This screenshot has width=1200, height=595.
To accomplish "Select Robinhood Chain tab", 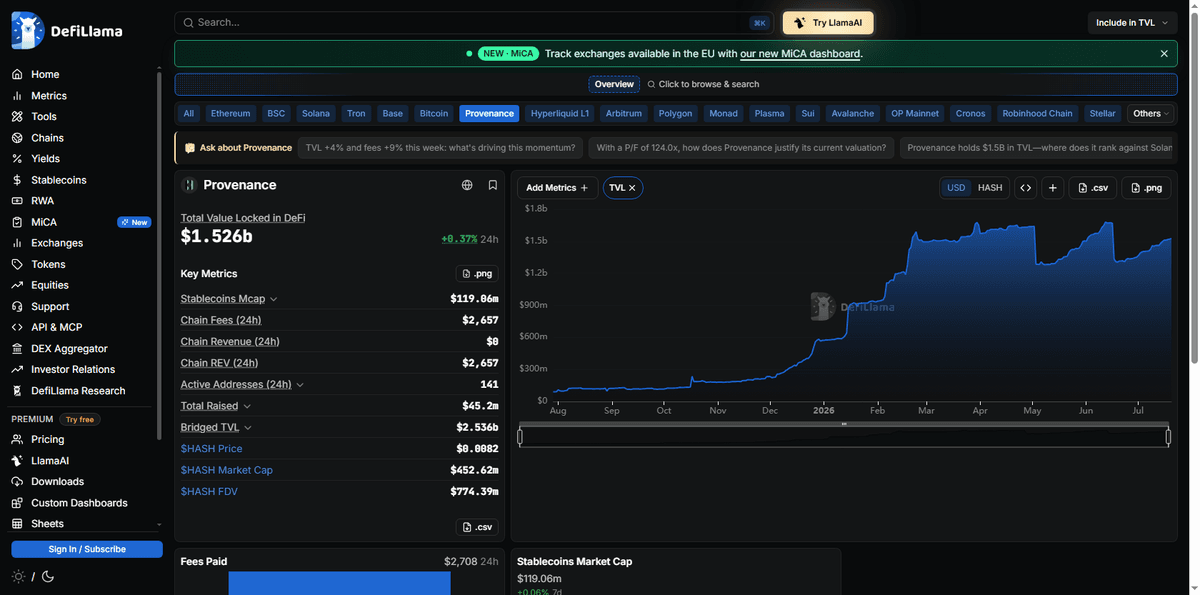I will pos(1038,113).
